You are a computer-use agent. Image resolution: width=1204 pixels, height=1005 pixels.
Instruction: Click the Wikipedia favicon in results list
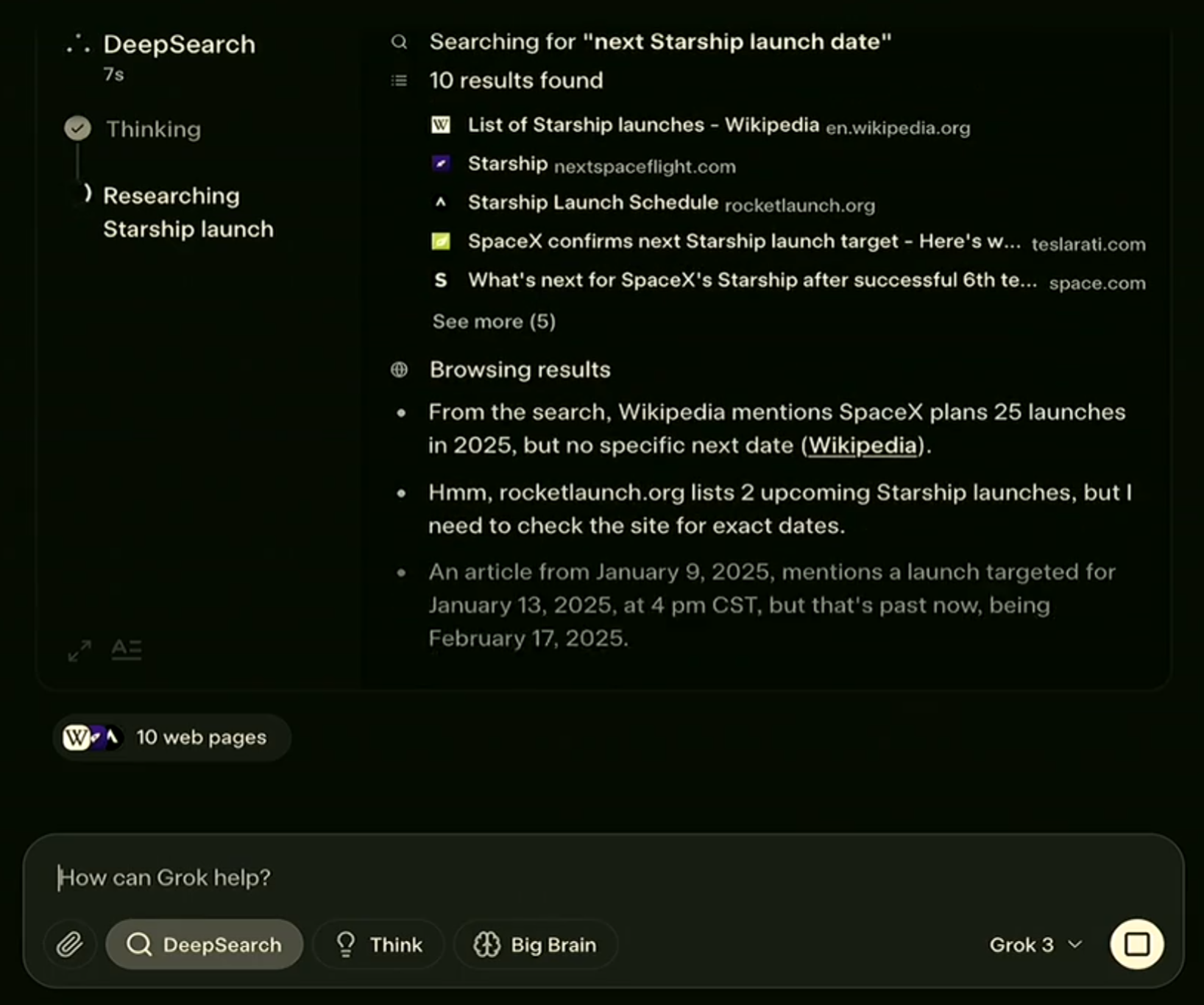click(440, 125)
